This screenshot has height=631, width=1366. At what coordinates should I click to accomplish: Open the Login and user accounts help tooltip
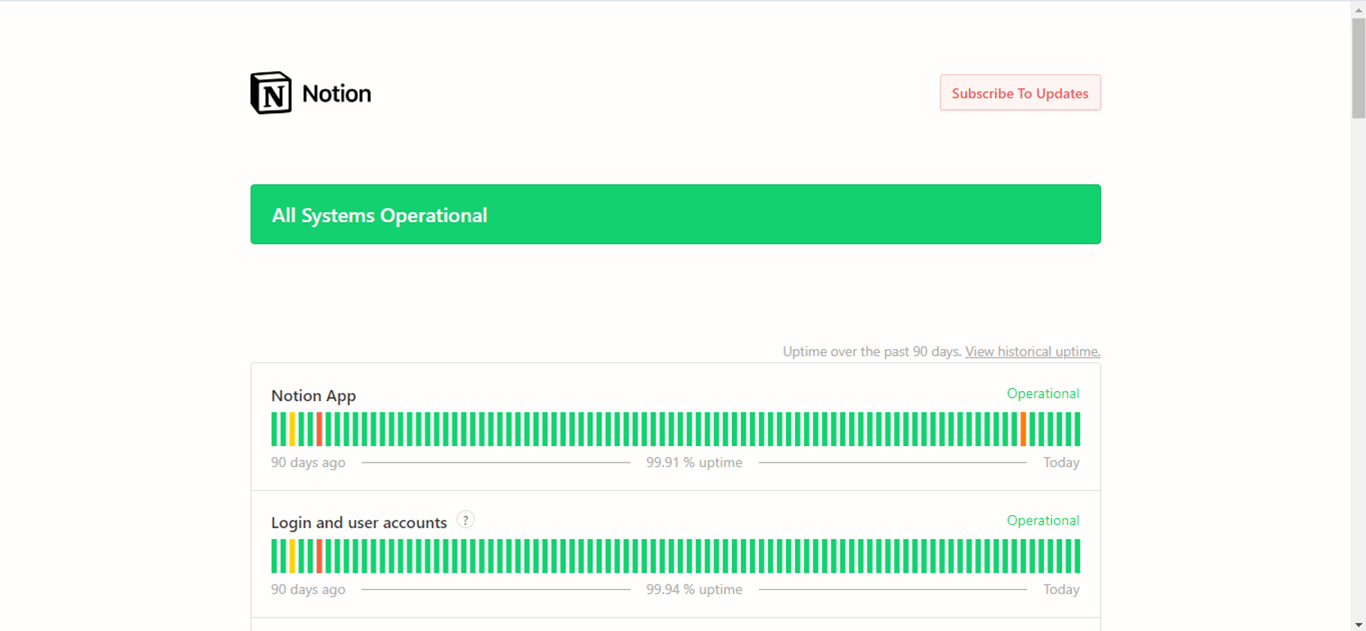coord(465,520)
